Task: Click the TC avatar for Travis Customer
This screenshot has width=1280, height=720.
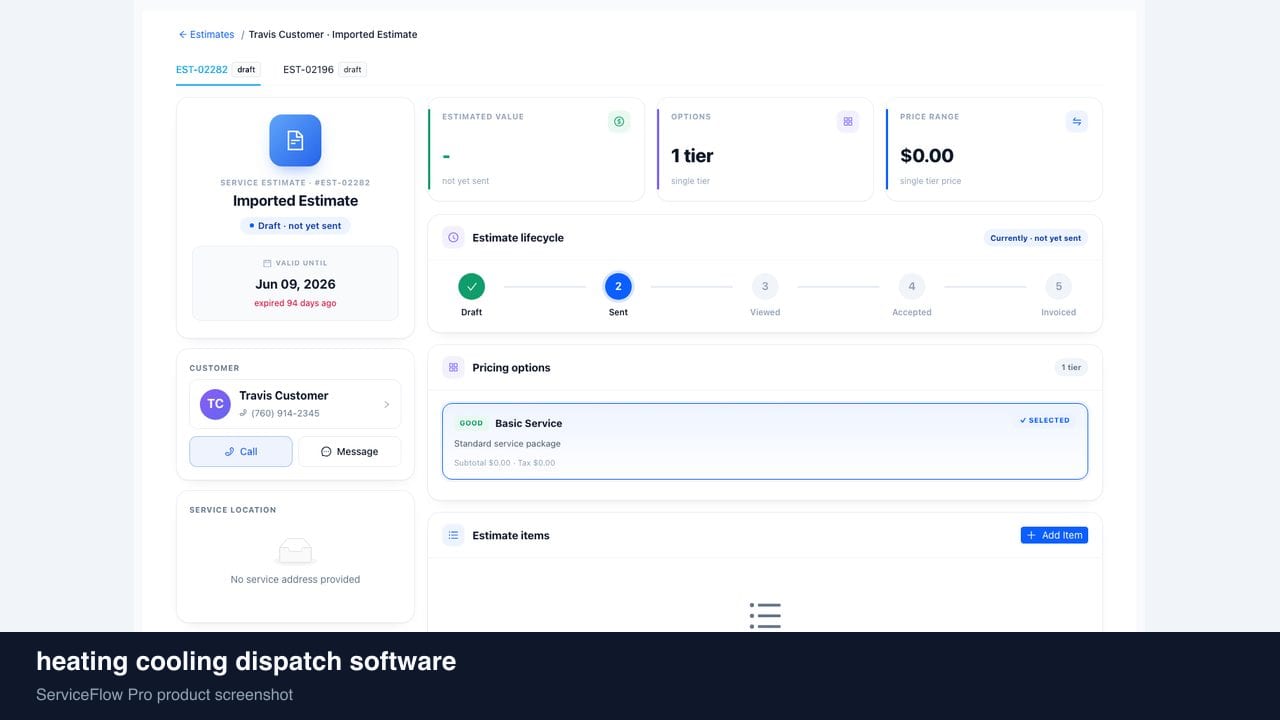Action: 215,404
